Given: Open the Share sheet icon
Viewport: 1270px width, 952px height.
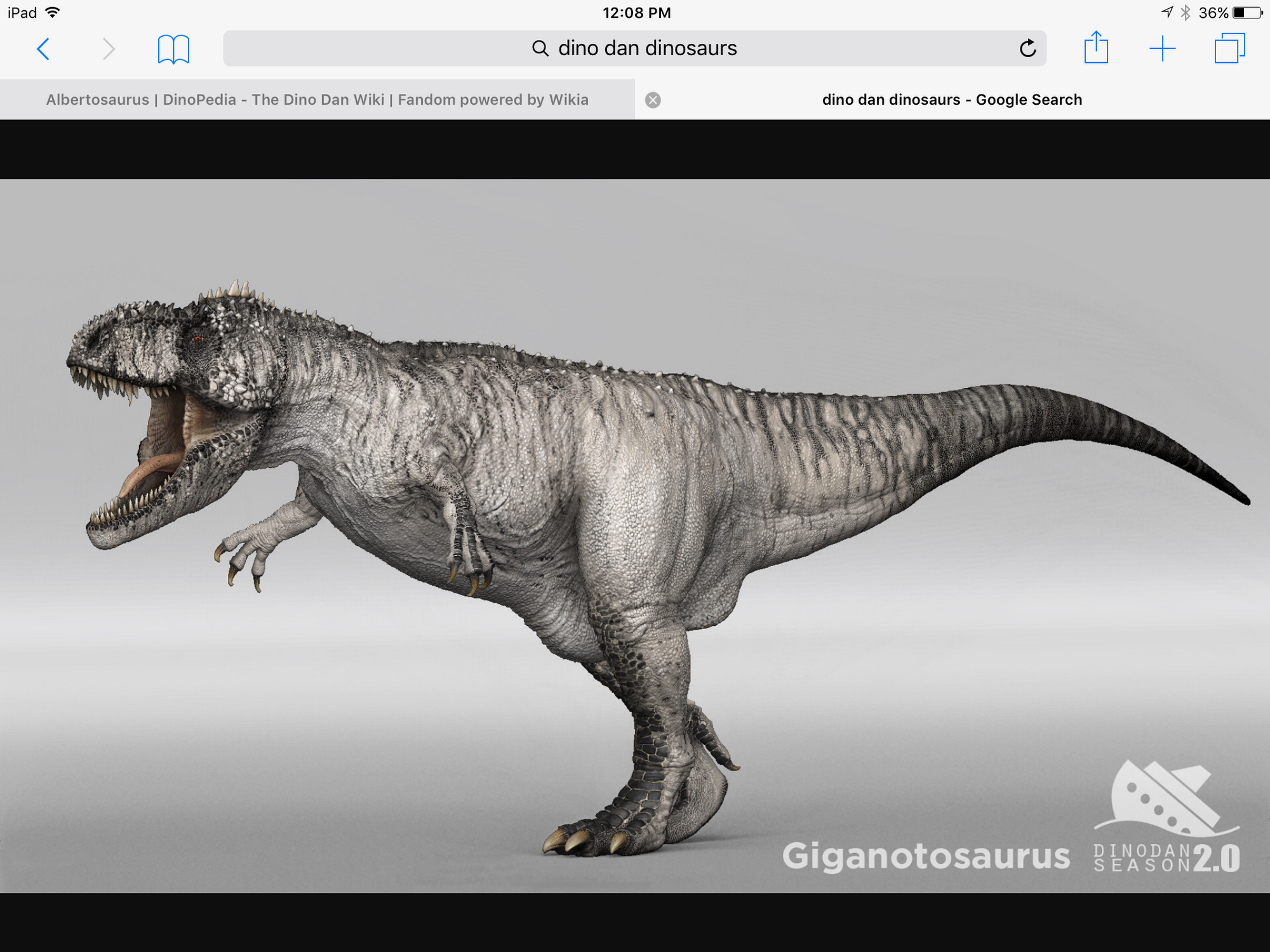Looking at the screenshot, I should pyautogui.click(x=1096, y=48).
